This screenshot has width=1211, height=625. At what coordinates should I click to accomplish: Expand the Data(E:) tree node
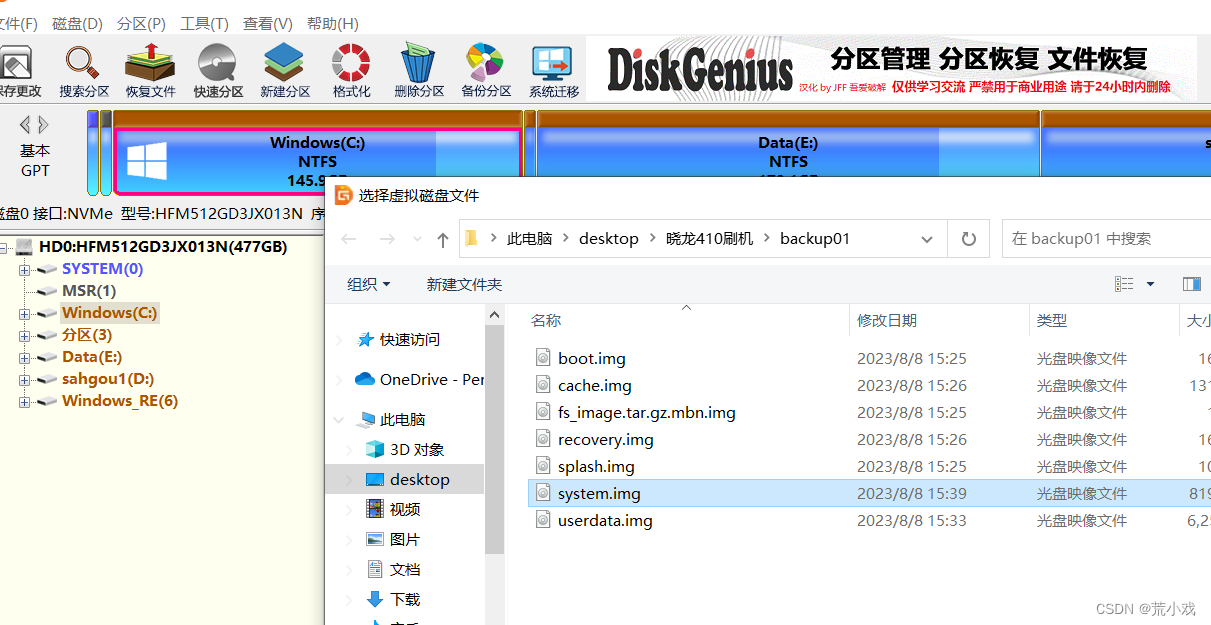point(25,357)
